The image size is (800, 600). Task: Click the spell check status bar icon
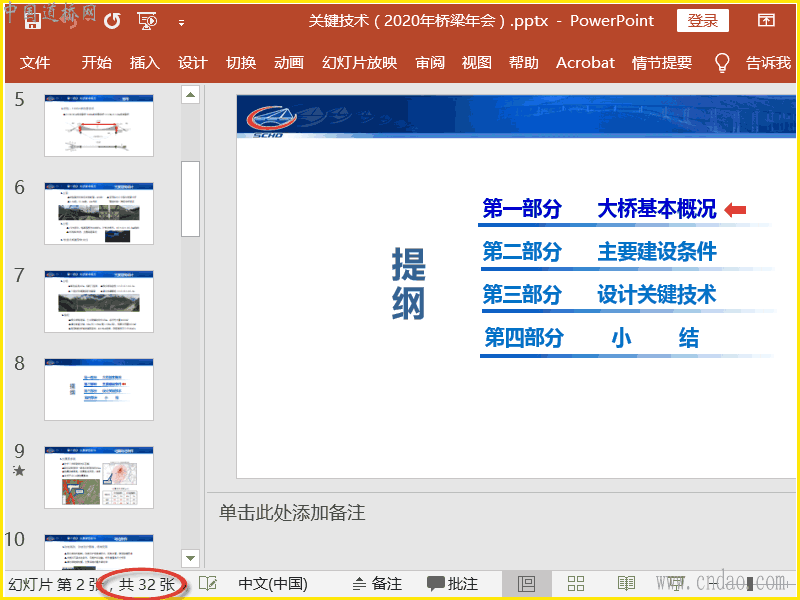(208, 584)
